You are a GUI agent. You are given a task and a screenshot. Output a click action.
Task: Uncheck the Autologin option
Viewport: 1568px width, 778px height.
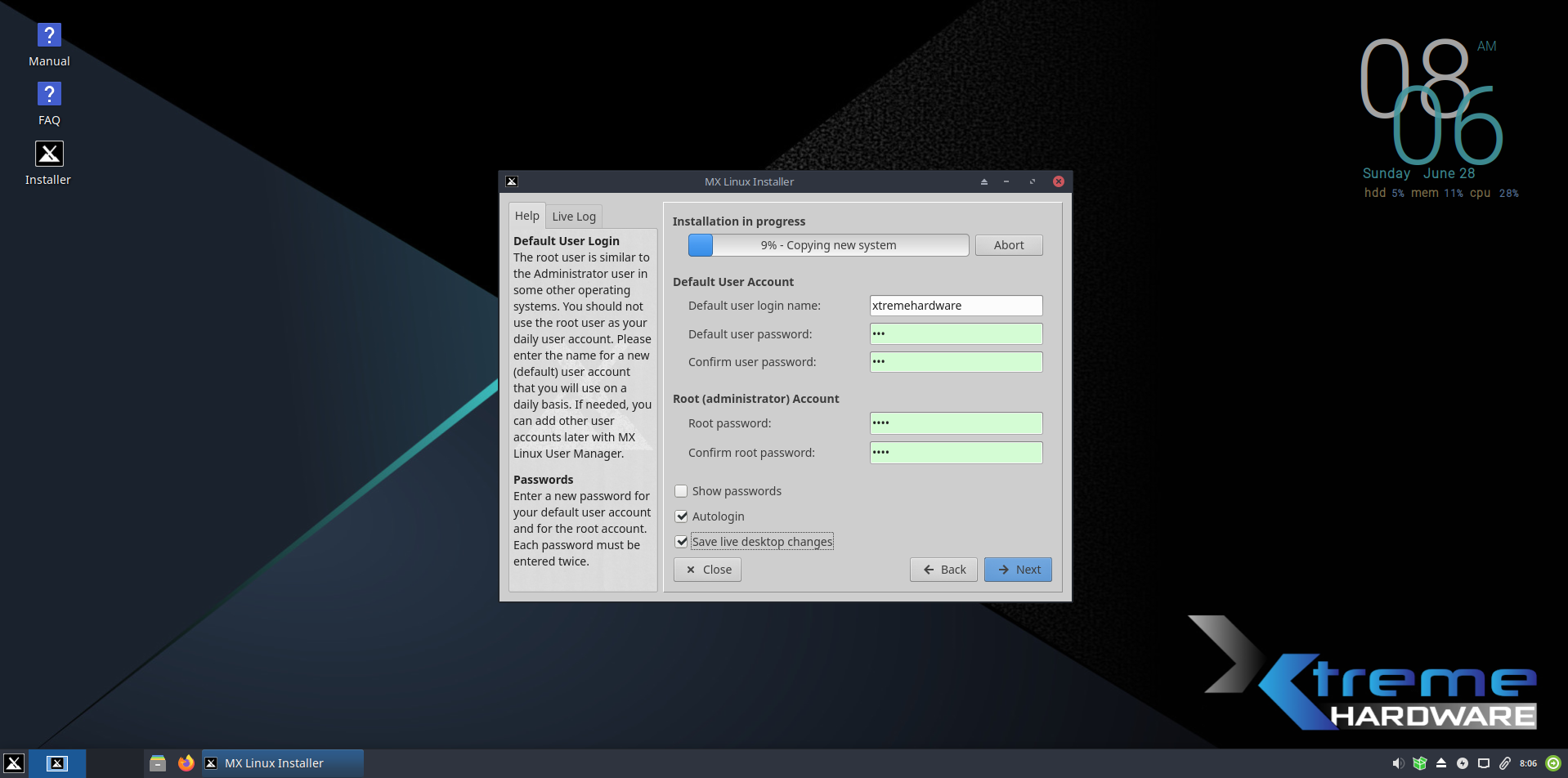[x=681, y=516]
